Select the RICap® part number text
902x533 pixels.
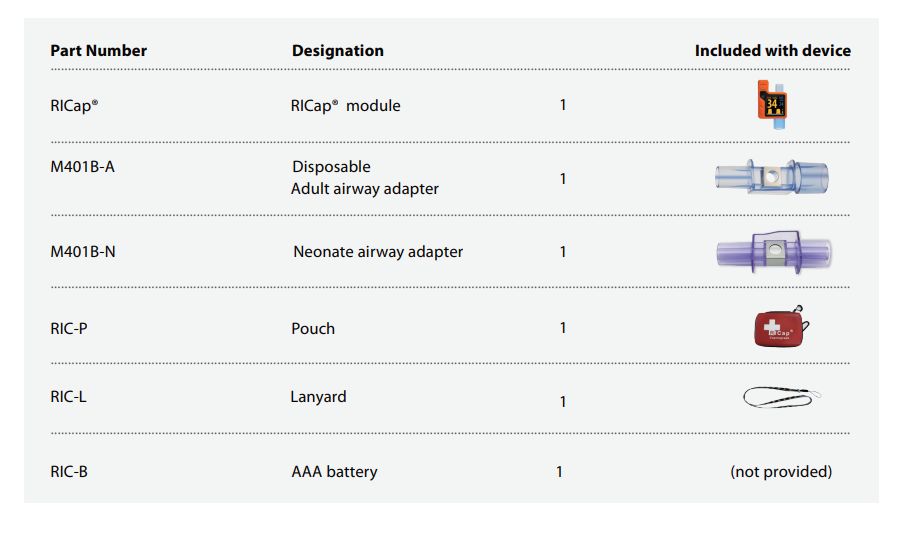click(x=75, y=105)
